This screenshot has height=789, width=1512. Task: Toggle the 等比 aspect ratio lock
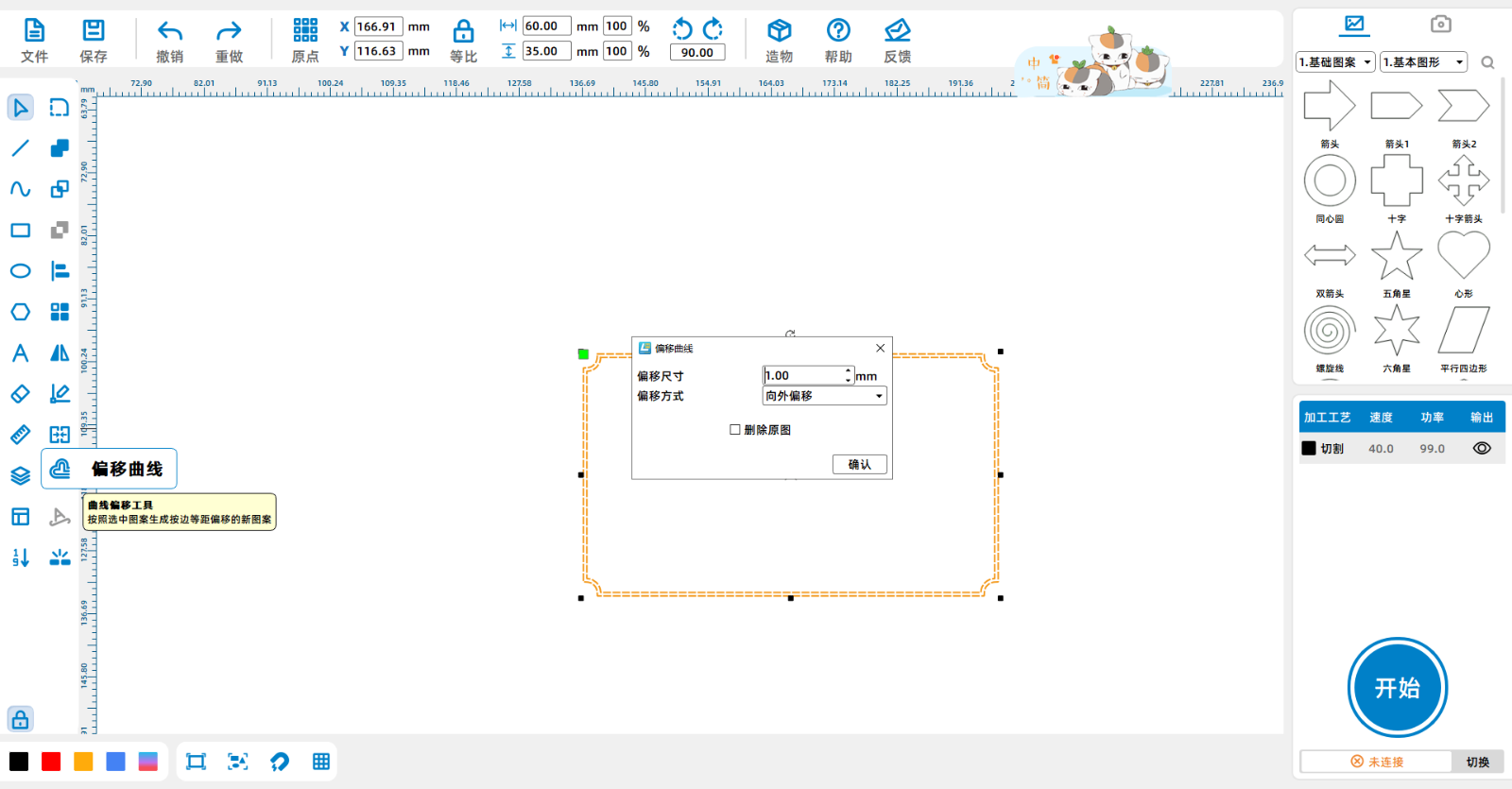463,32
